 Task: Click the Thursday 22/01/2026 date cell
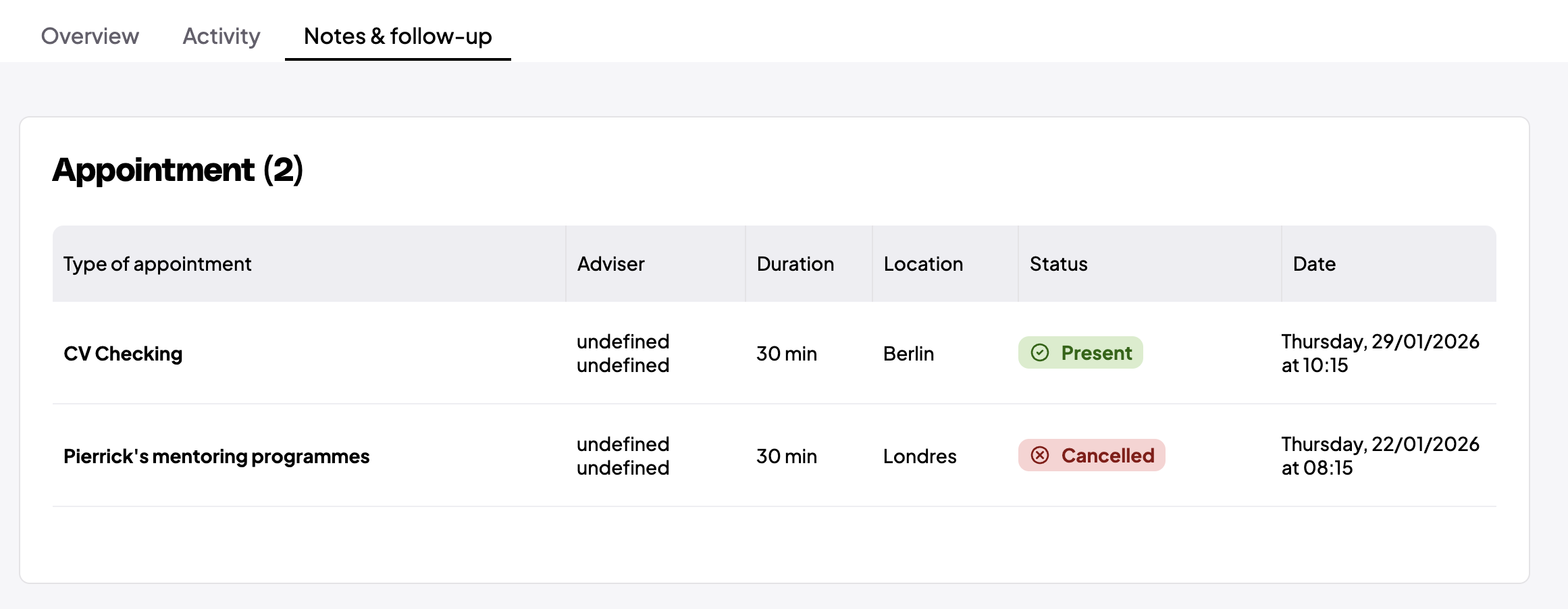1380,456
